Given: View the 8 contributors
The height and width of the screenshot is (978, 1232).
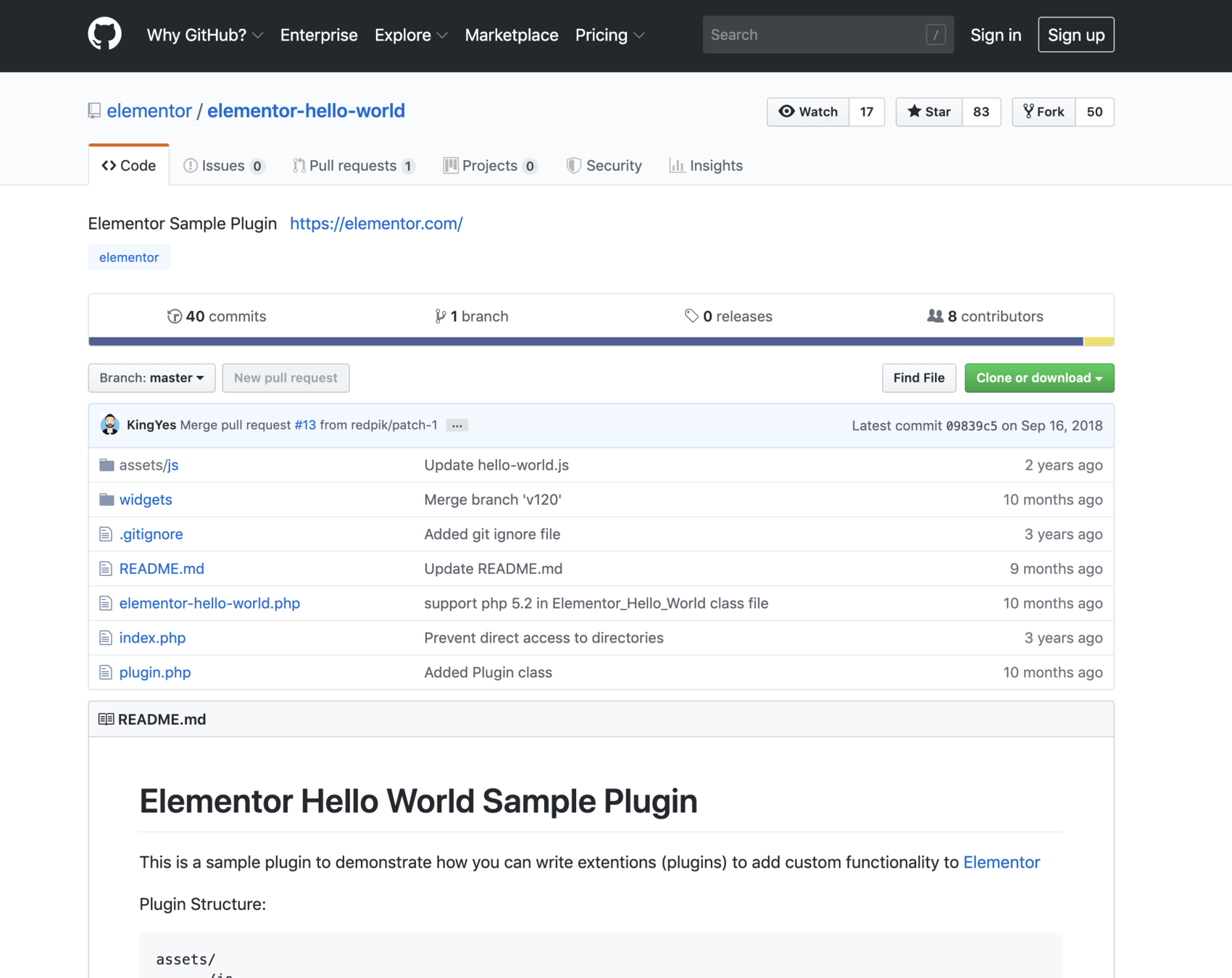Looking at the screenshot, I should (x=985, y=317).
